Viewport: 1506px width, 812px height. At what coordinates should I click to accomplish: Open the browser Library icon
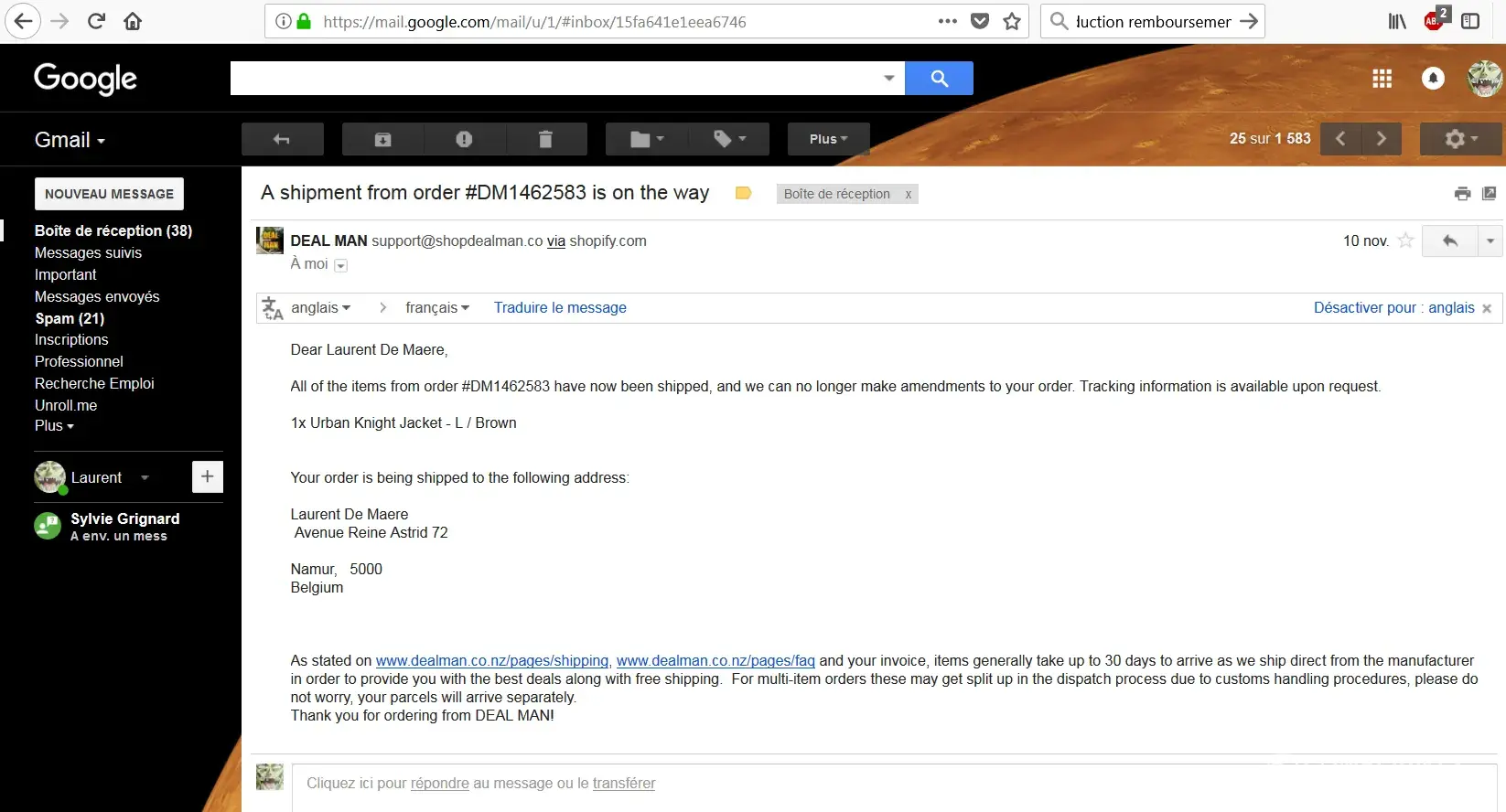pos(1397,21)
